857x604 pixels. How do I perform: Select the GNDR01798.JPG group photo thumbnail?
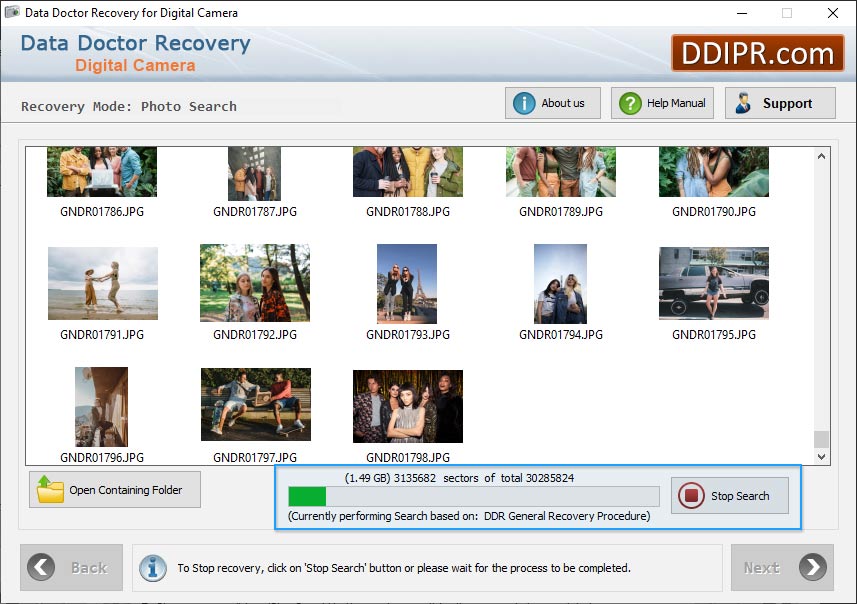coord(408,406)
